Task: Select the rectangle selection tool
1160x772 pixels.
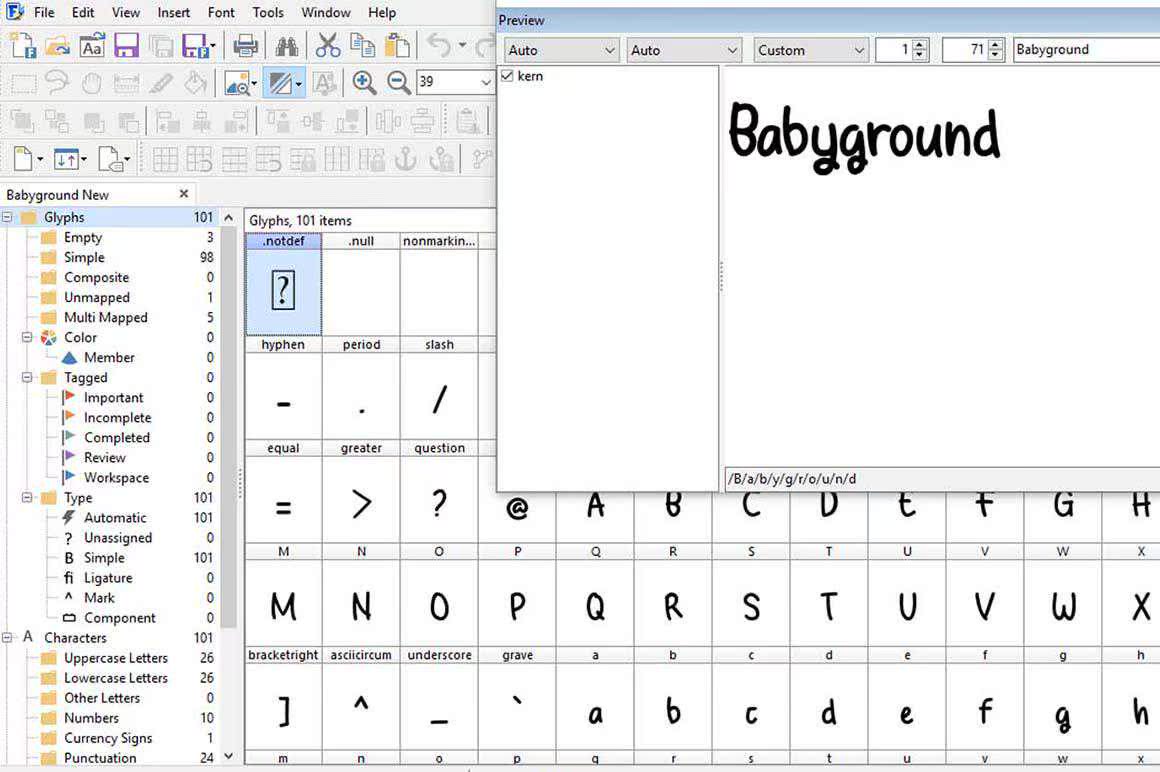Action: (x=23, y=83)
